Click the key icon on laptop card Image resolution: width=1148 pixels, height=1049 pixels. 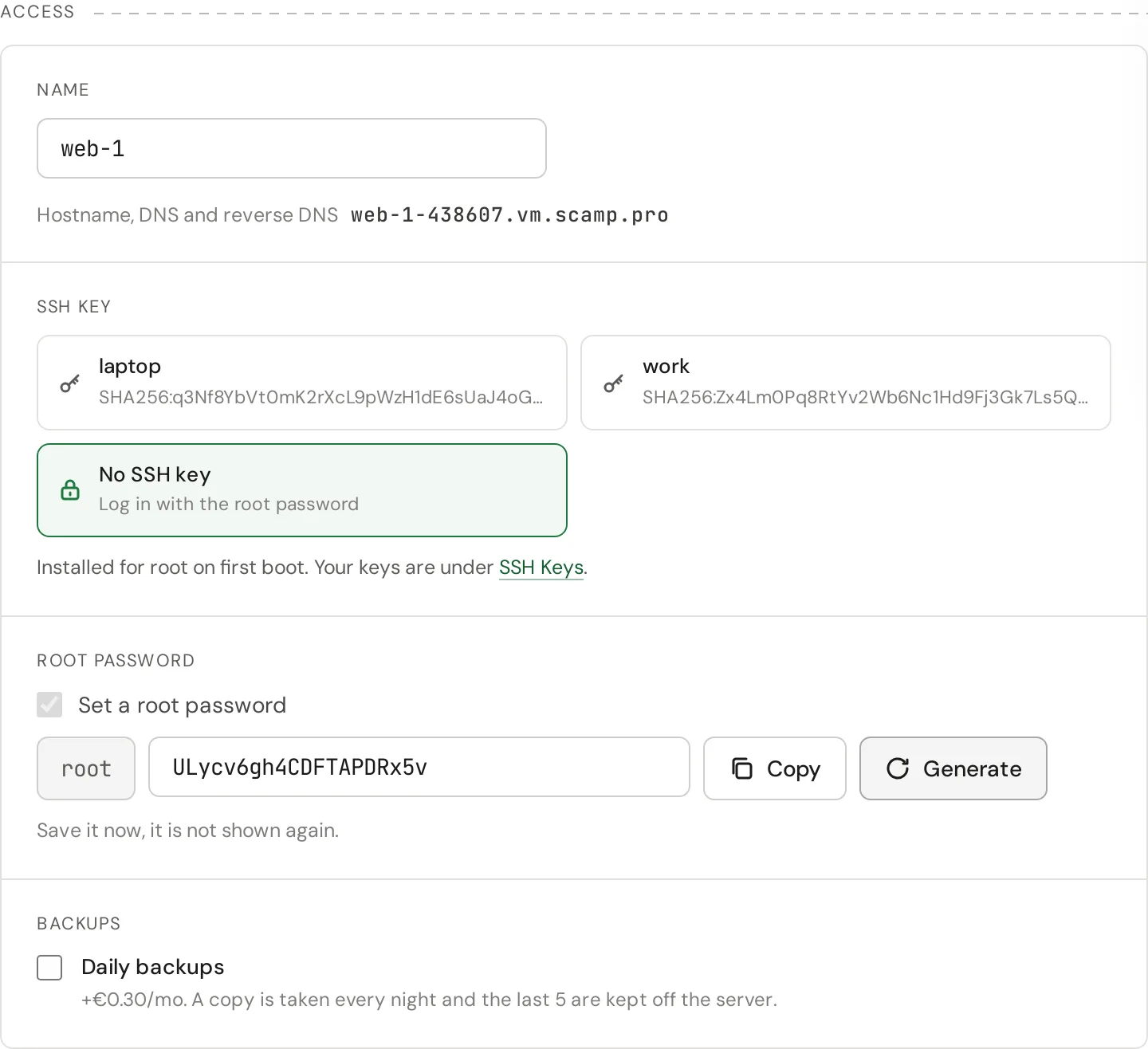[70, 383]
